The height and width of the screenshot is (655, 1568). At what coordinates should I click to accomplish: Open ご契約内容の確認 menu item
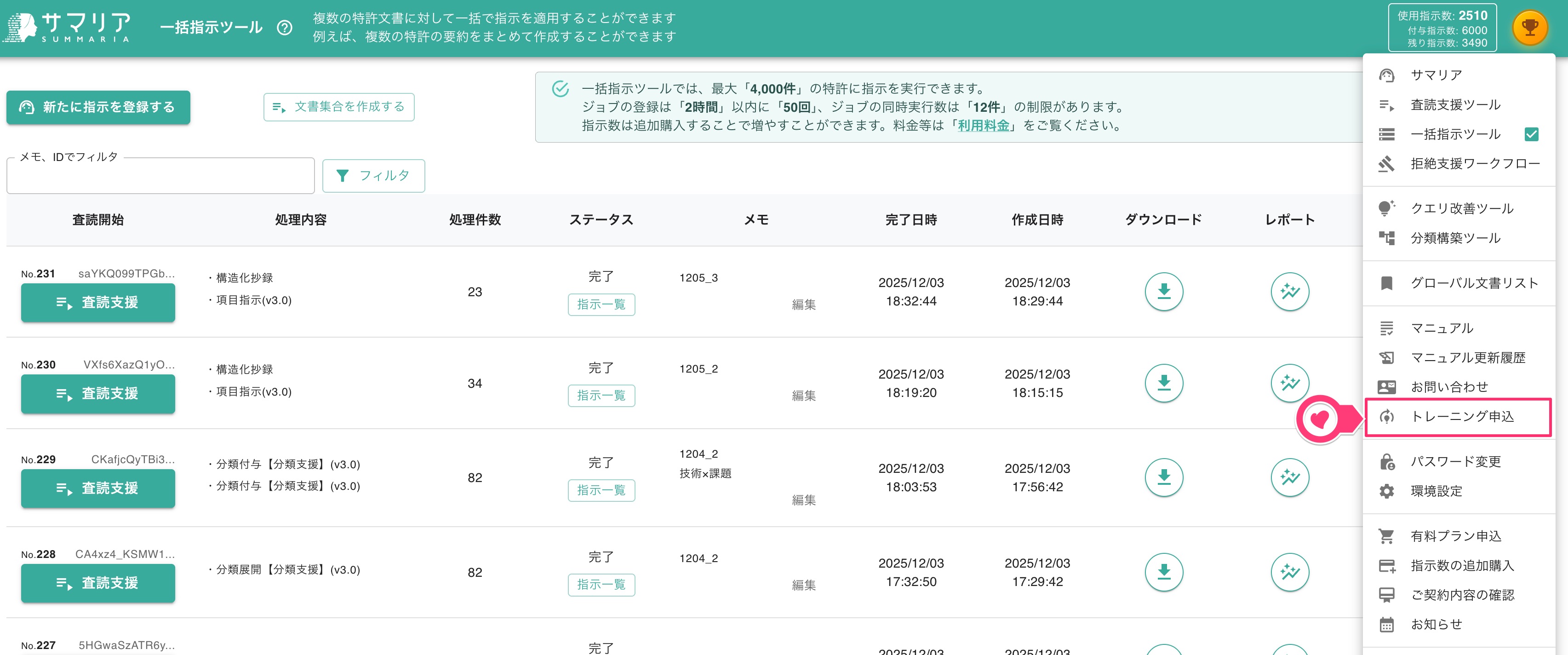[x=1459, y=595]
